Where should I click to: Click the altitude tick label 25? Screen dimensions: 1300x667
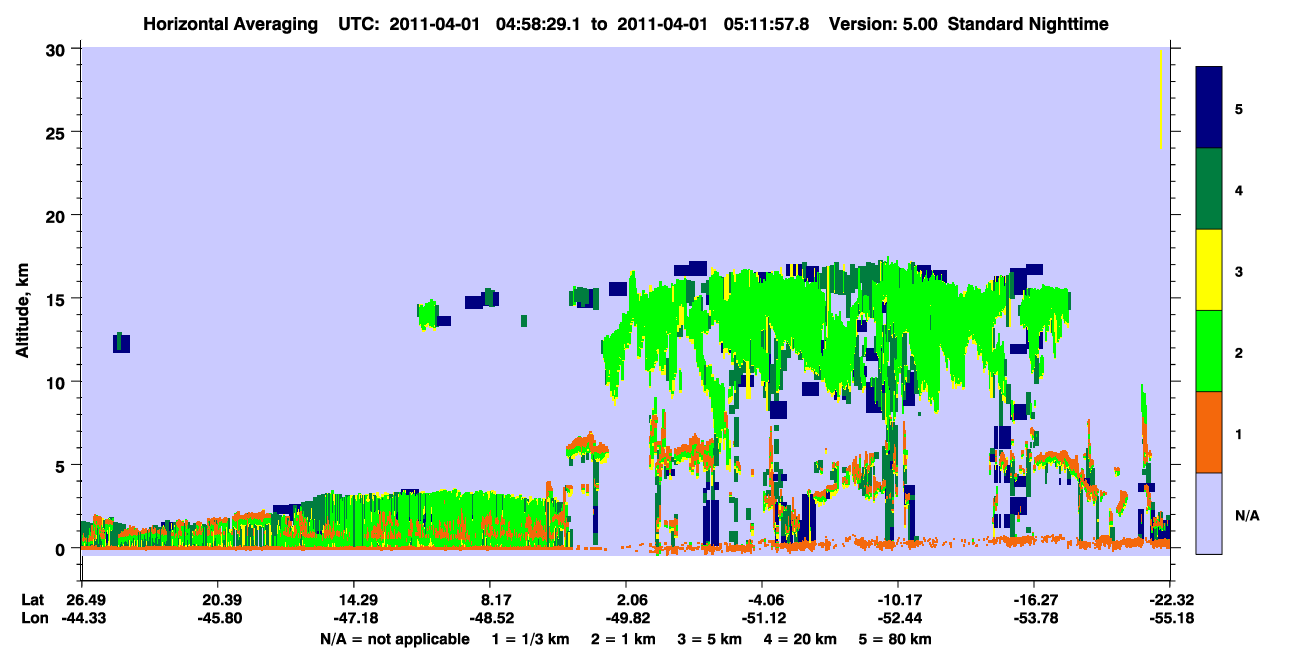[57, 132]
